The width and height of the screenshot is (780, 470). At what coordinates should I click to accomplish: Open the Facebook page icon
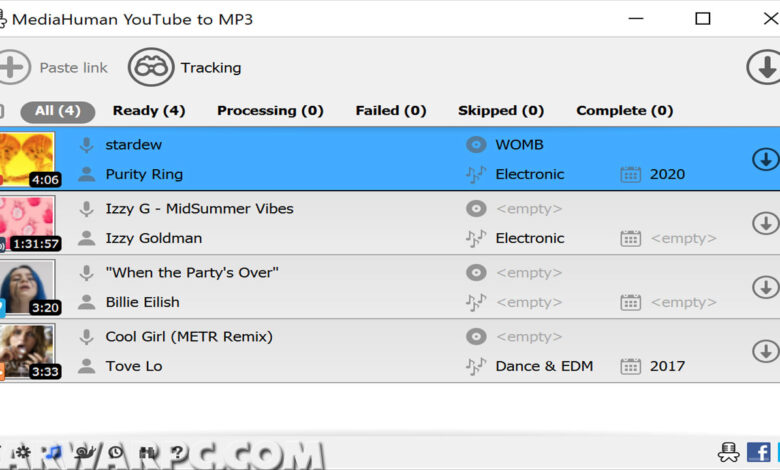759,452
